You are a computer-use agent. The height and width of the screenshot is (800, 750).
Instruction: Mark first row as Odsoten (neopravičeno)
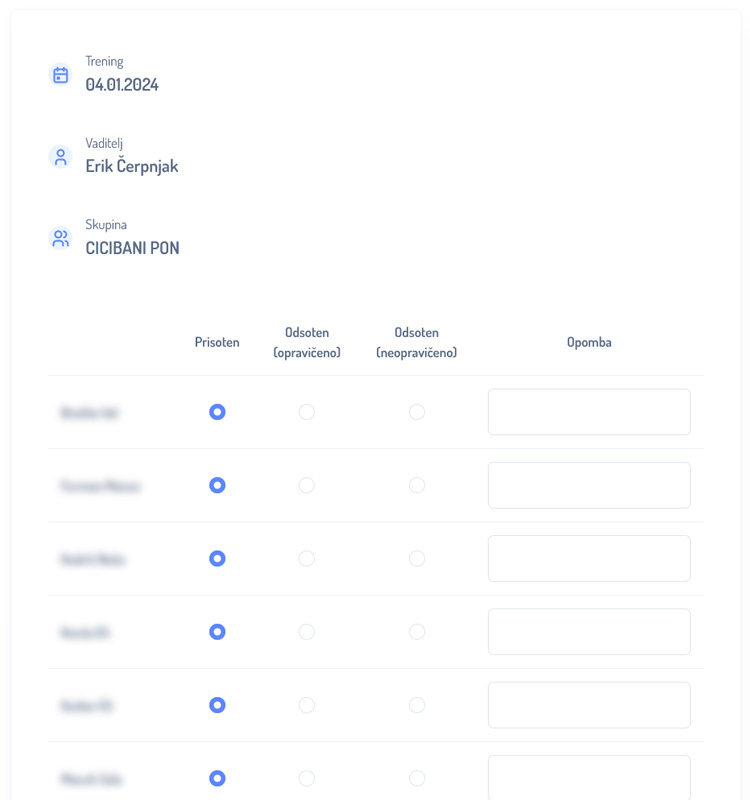417,412
